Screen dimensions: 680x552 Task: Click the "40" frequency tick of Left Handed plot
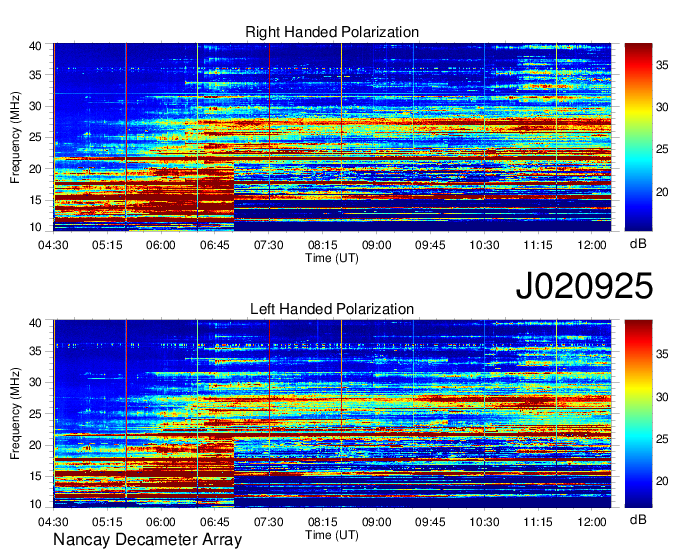point(36,323)
